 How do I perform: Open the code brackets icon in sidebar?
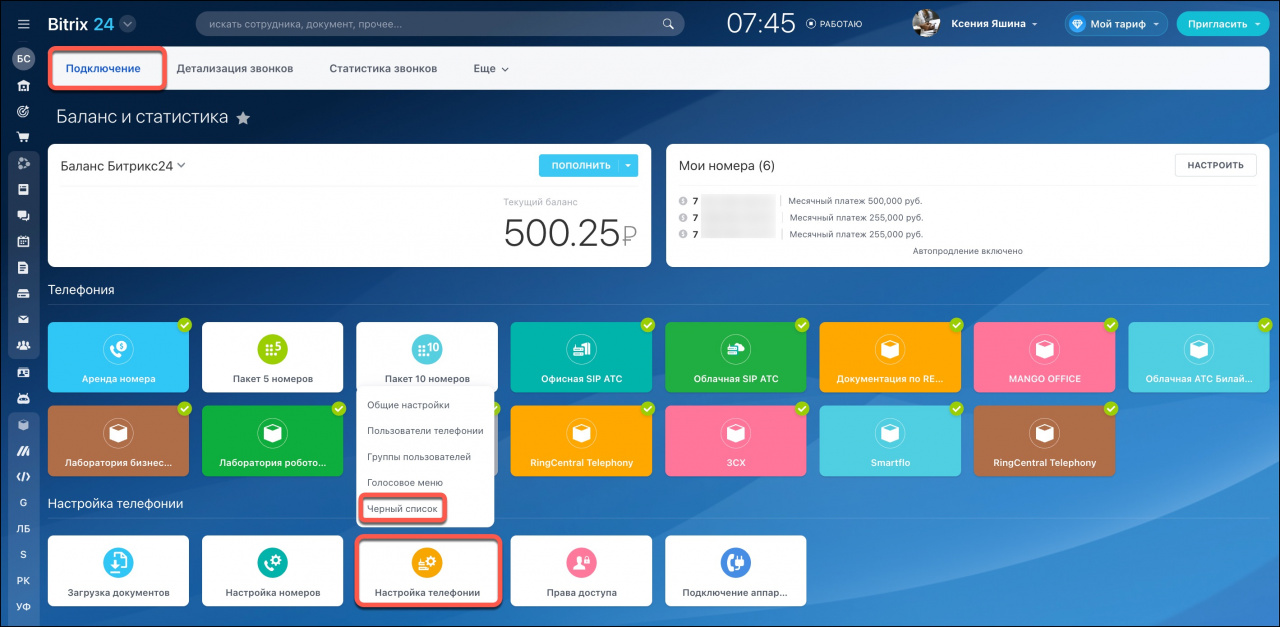tap(24, 476)
